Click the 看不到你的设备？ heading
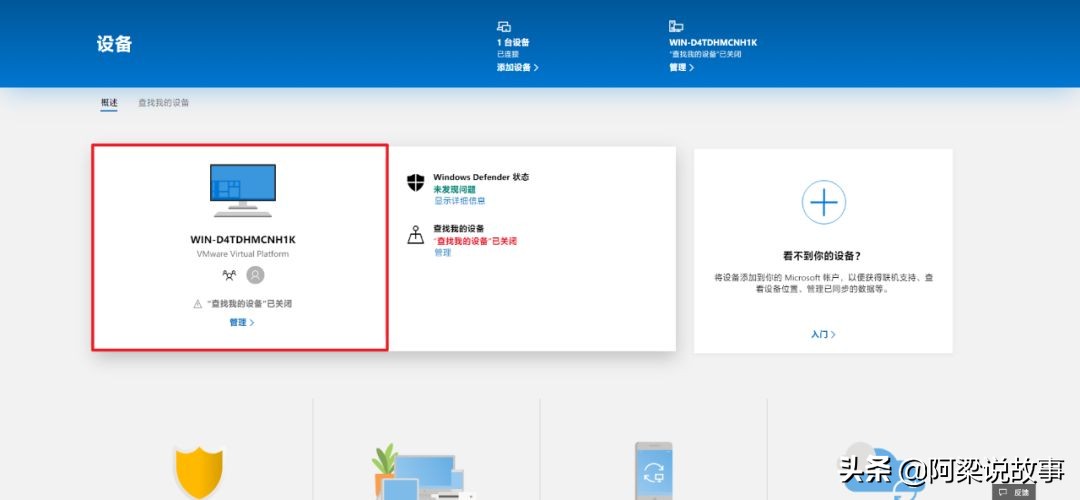Screen dimensions: 1080x500 point(823,256)
